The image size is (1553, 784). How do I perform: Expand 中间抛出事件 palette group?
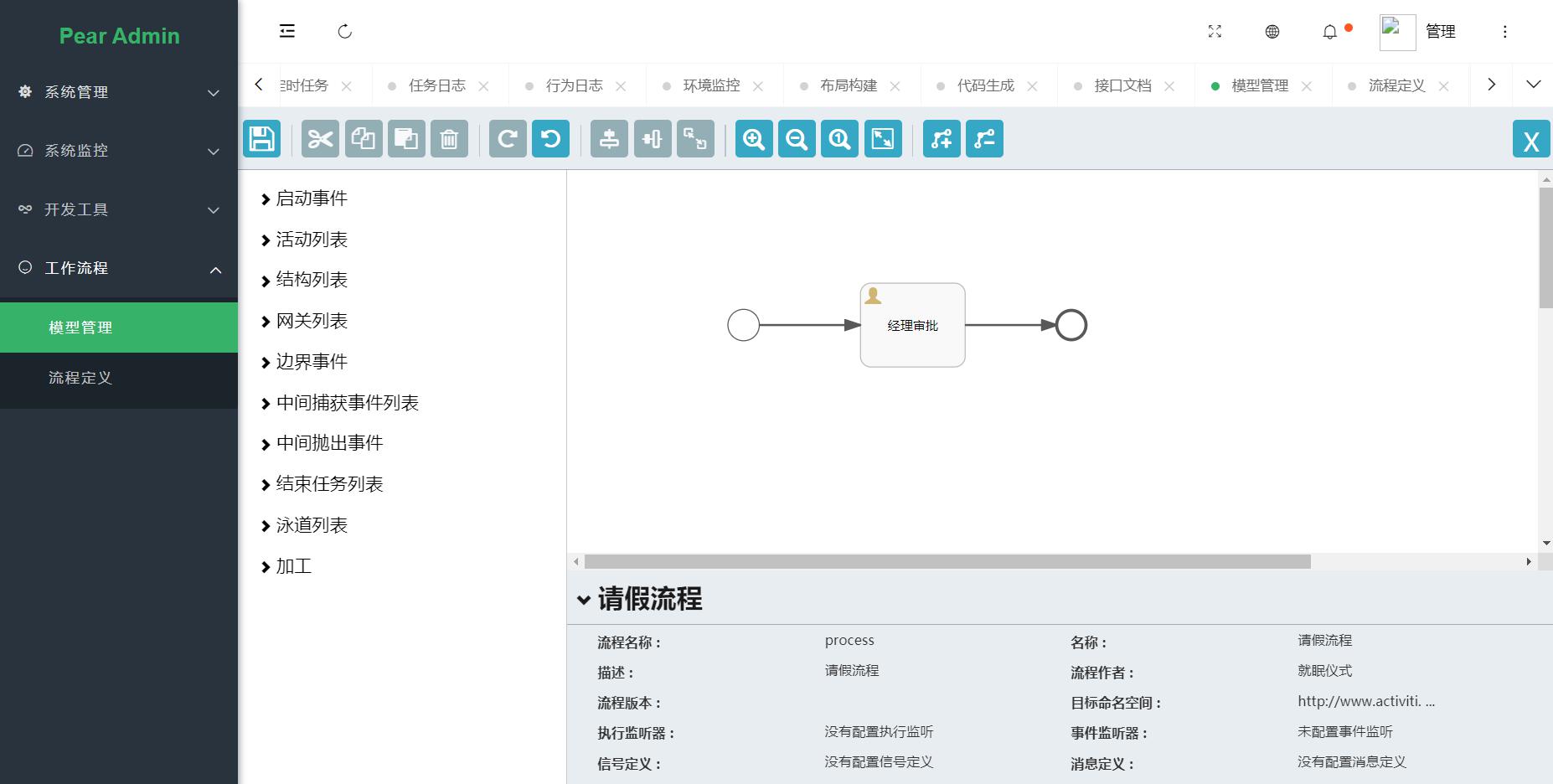pos(322,443)
